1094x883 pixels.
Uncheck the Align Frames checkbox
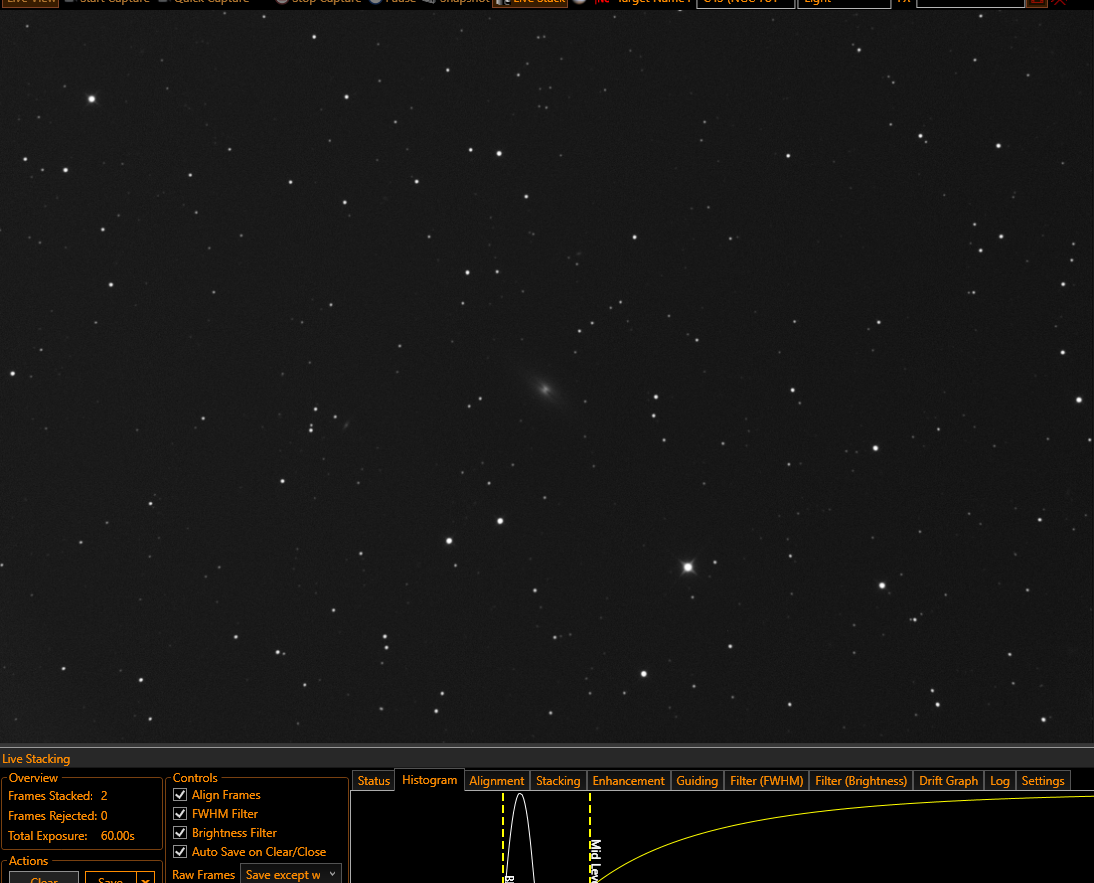click(x=180, y=795)
